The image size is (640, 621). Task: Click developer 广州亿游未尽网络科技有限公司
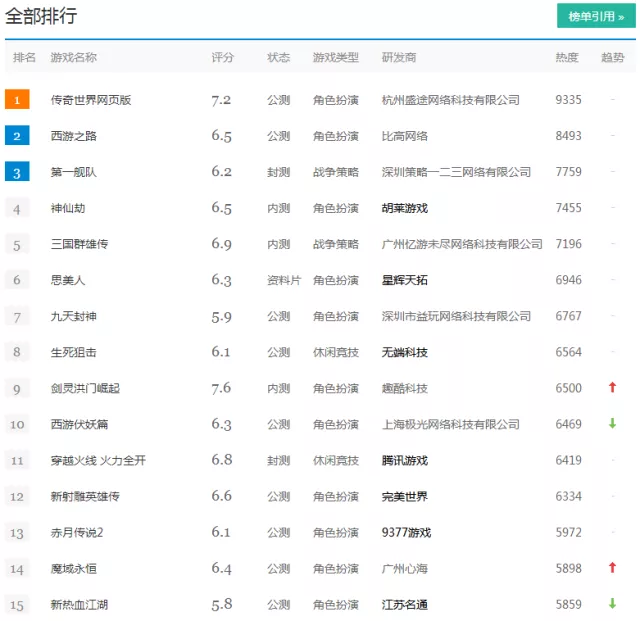462,244
